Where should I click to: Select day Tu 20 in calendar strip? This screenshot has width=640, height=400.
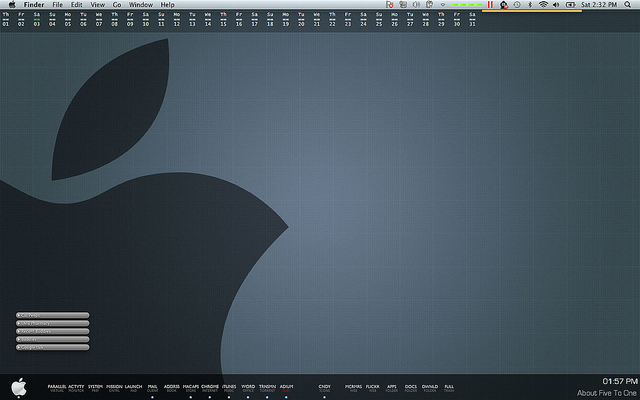[301, 19]
